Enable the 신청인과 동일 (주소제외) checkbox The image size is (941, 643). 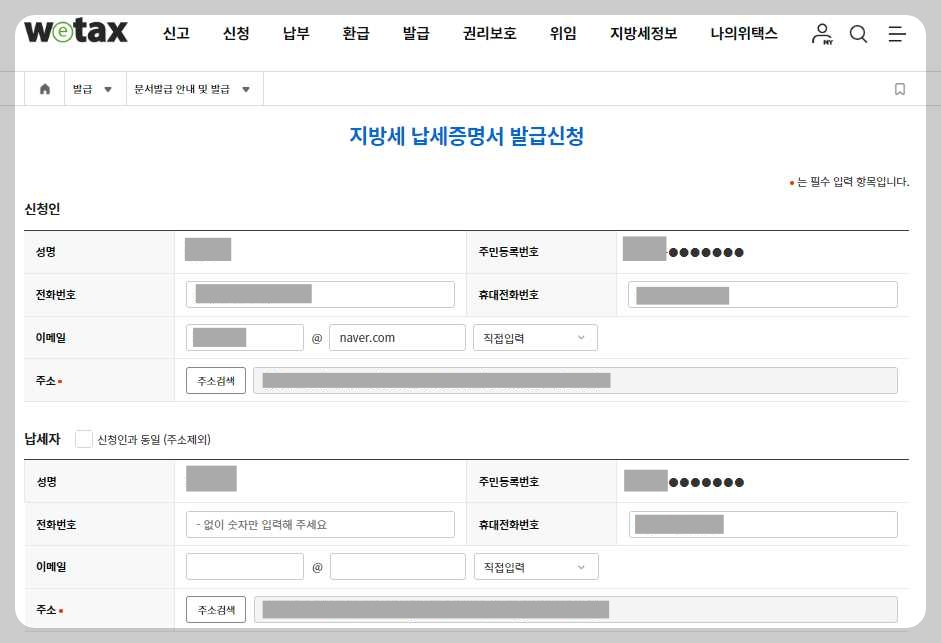click(84, 438)
